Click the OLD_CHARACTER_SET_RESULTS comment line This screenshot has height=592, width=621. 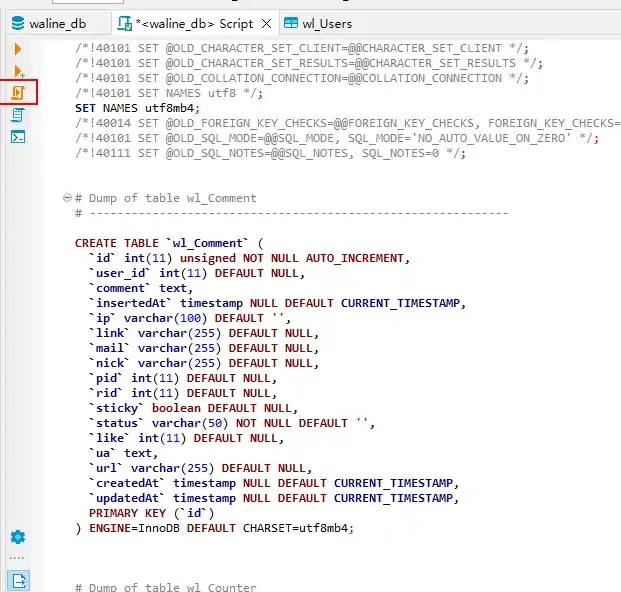(x=309, y=63)
